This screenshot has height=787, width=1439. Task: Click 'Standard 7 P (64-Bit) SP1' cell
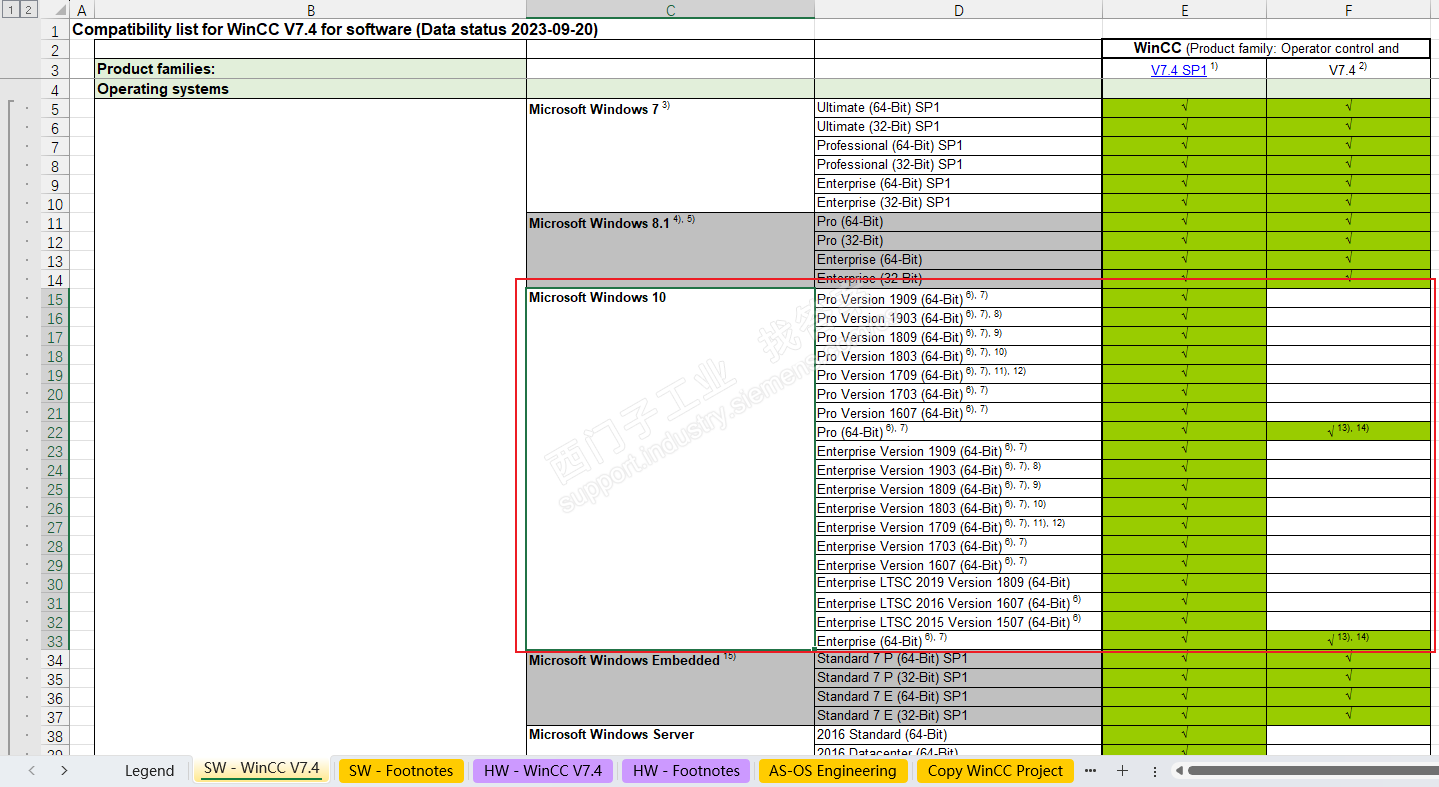(958, 659)
